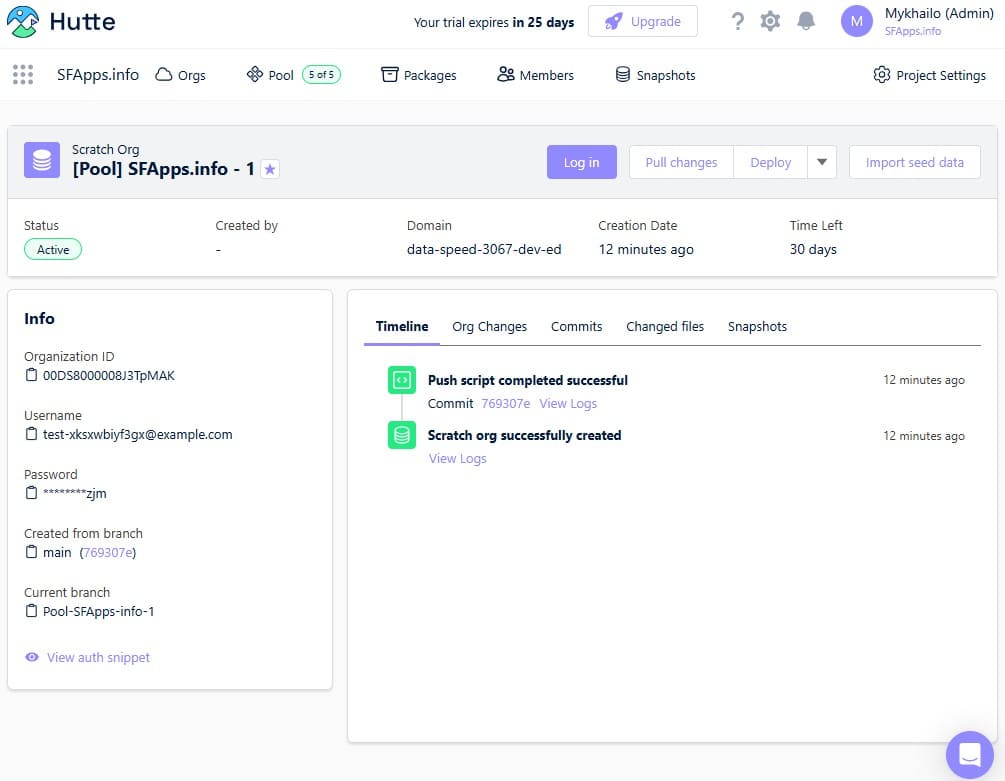The width and height of the screenshot is (1005, 781).
Task: Select the Timeline tab
Action: (x=402, y=326)
